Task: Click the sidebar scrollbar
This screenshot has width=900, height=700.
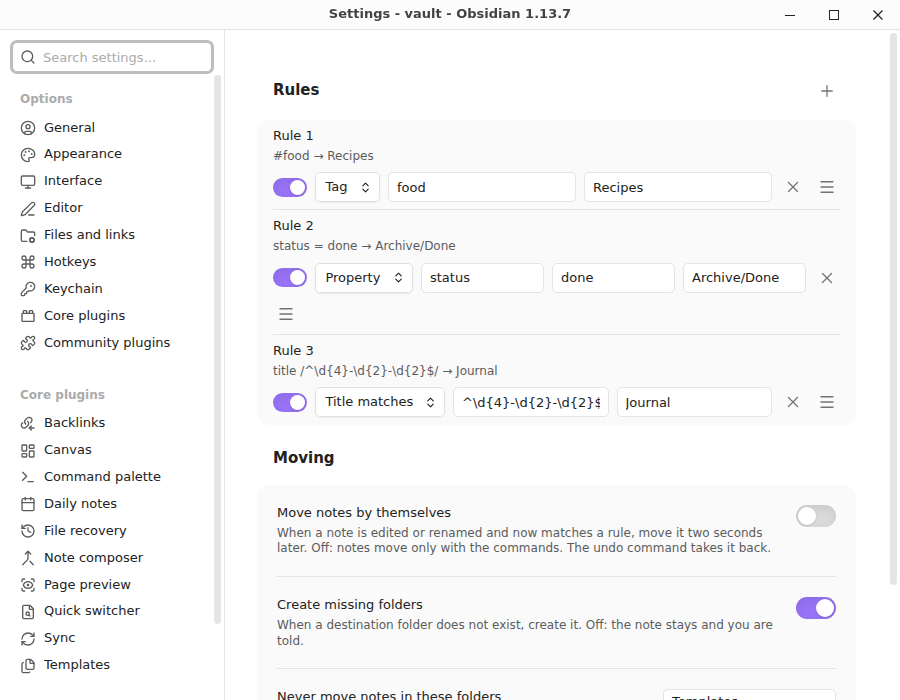Action: (x=217, y=349)
